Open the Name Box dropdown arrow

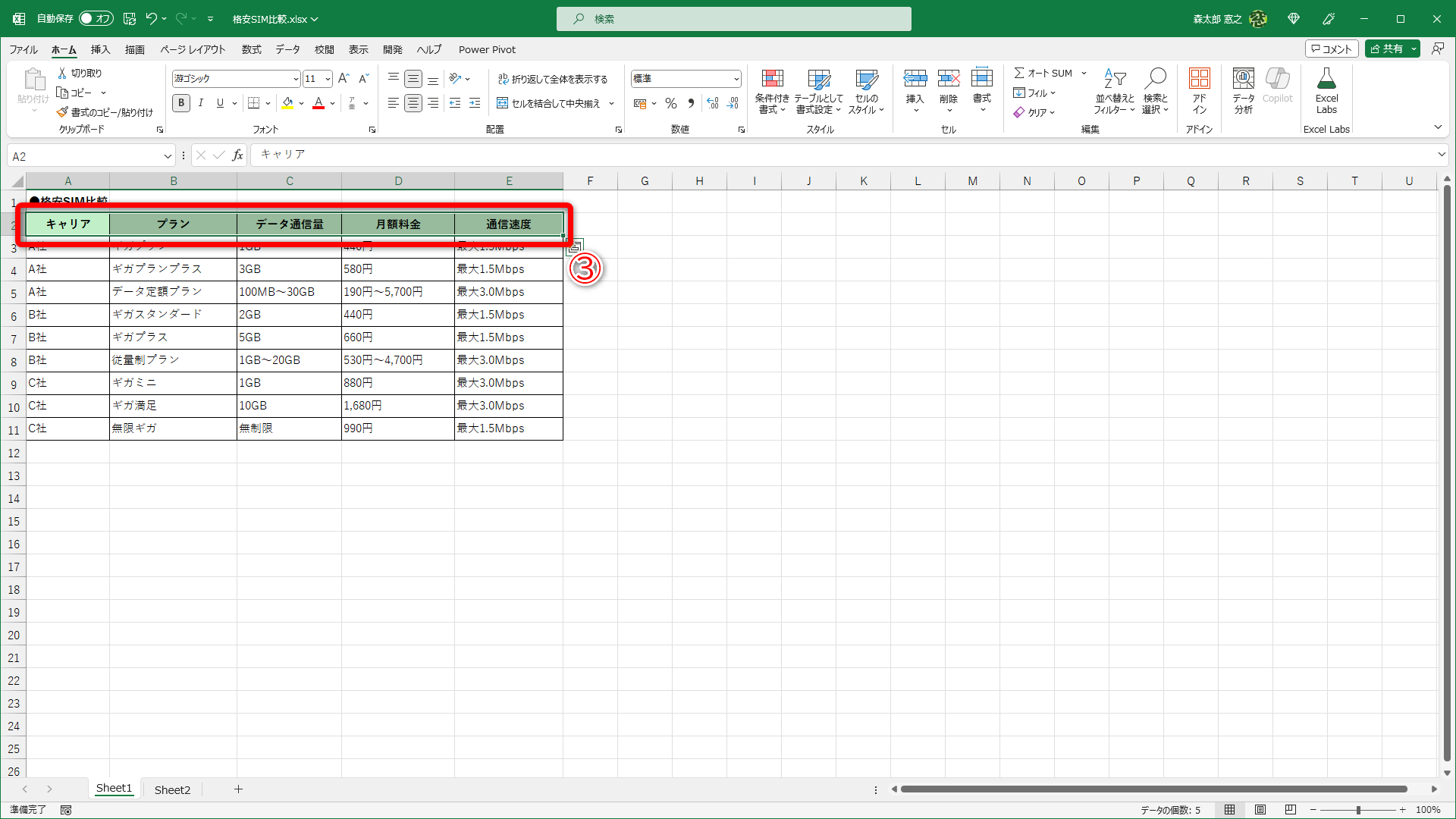[x=168, y=156]
